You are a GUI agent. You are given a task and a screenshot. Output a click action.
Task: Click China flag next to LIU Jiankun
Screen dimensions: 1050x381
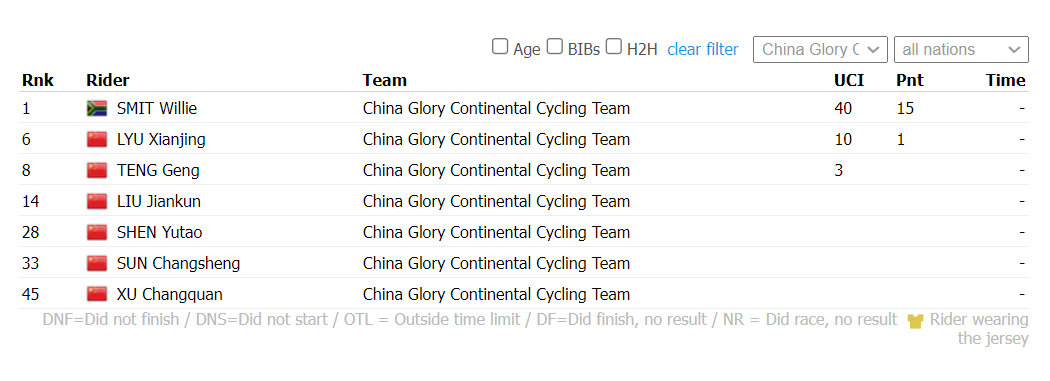[x=97, y=201]
